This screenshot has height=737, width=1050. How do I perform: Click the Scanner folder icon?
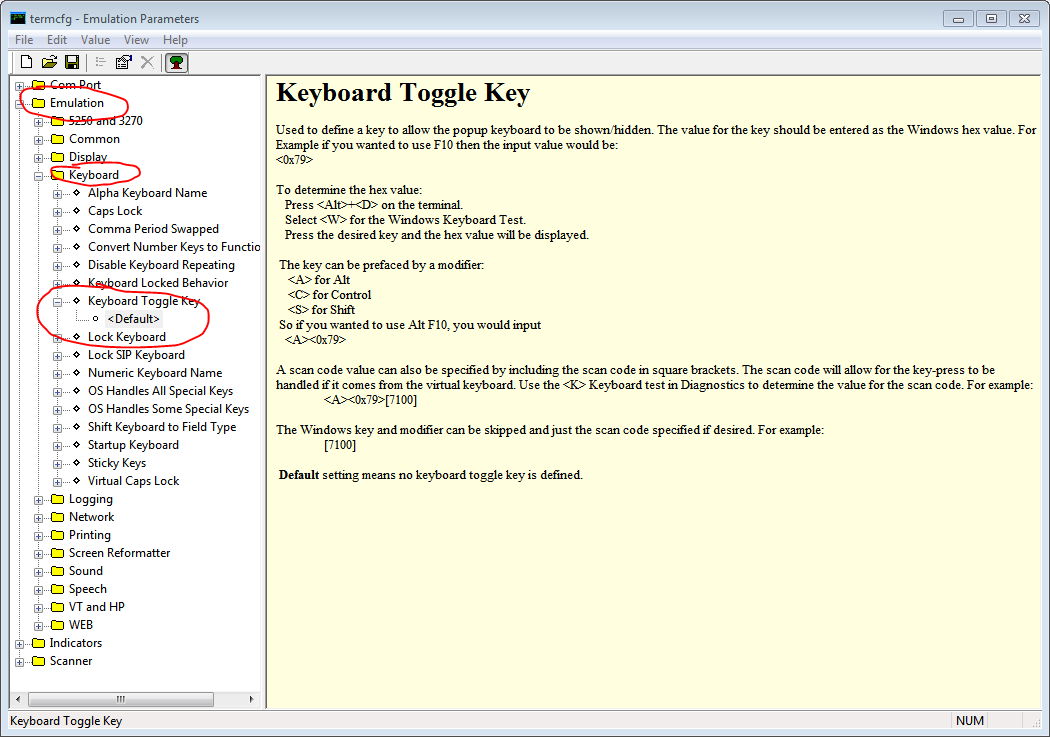point(39,661)
